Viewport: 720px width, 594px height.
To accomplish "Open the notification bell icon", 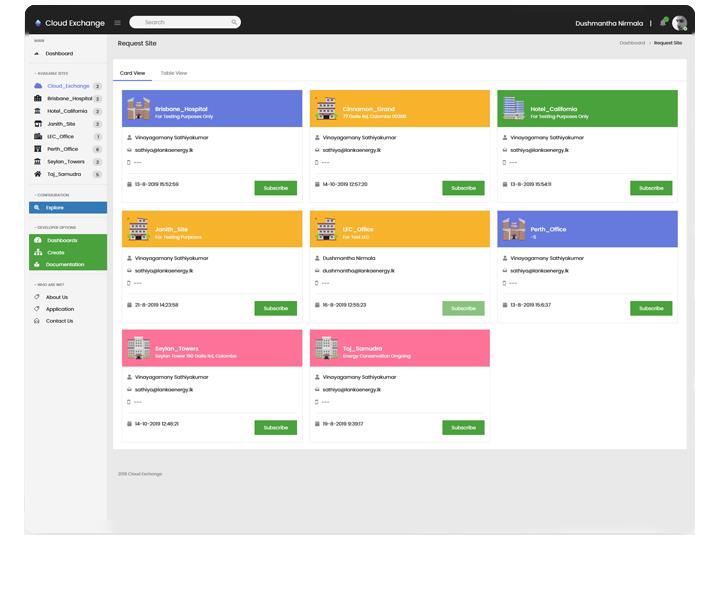I will click(662, 22).
